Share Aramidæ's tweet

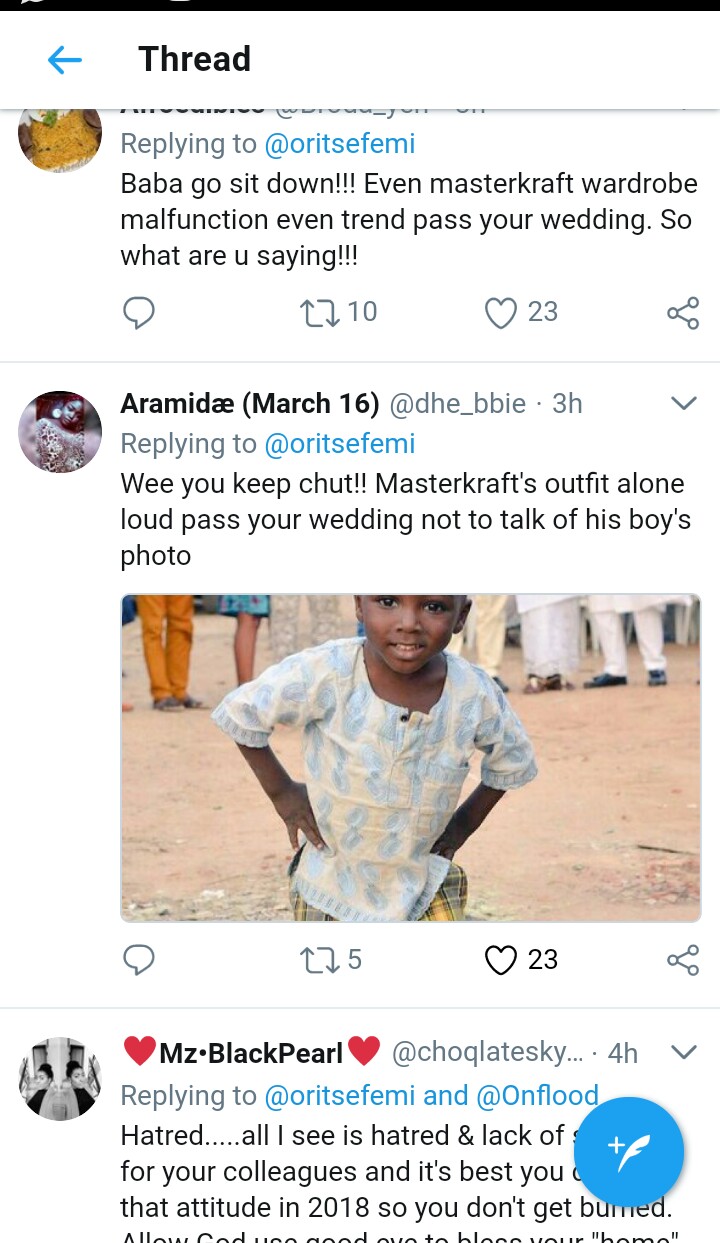[x=682, y=960]
